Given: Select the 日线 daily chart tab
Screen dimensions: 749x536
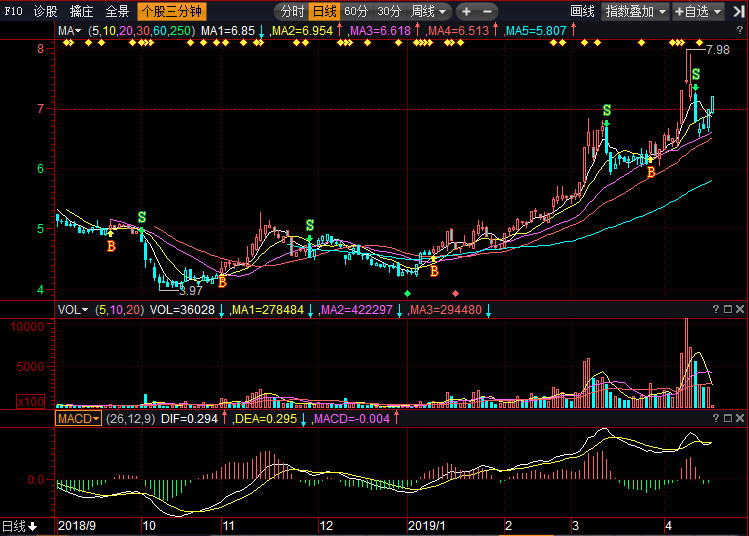Looking at the screenshot, I should pos(325,11).
